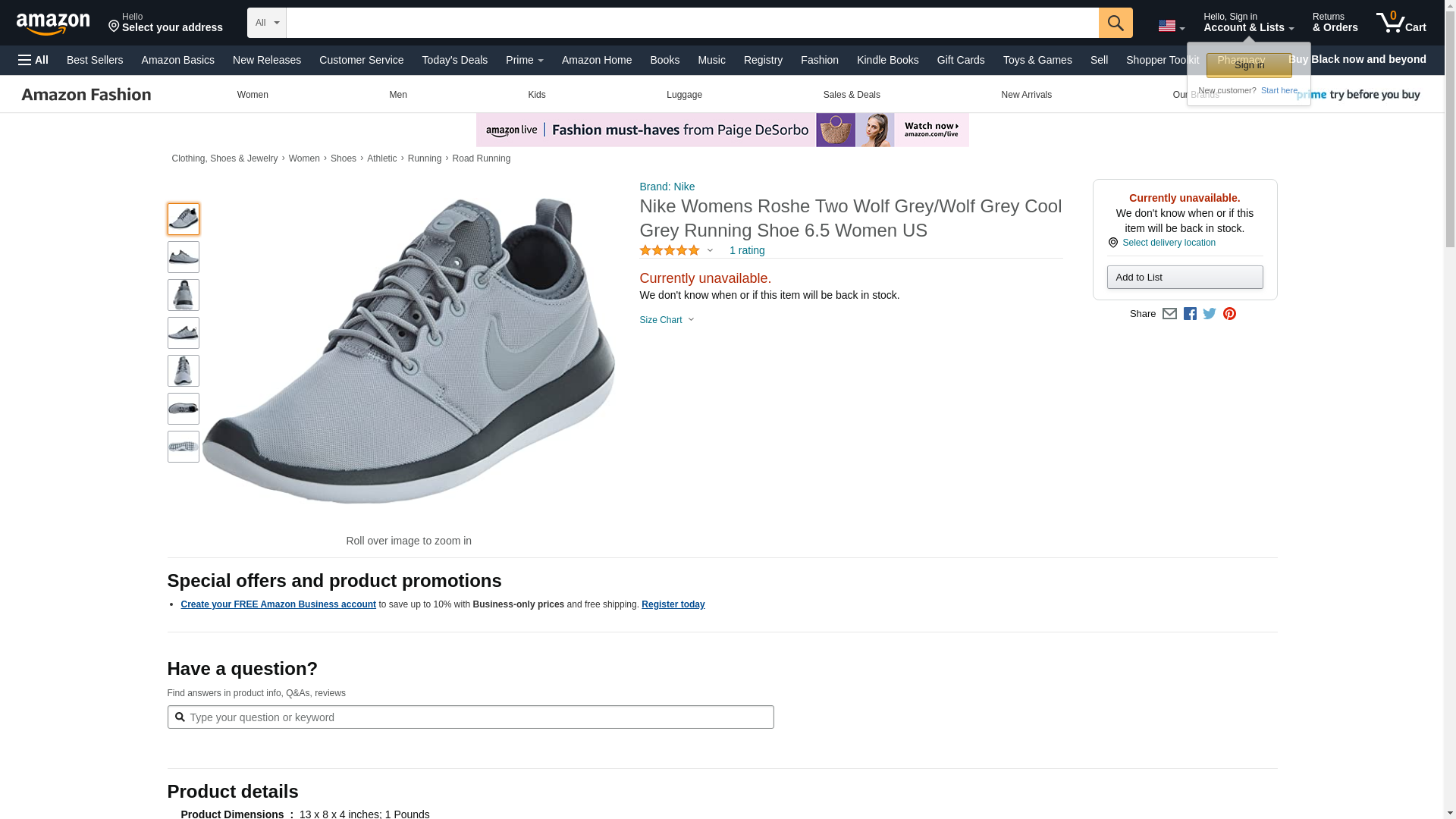Open the language flag selector
The height and width of the screenshot is (819, 1456).
[x=1171, y=26]
